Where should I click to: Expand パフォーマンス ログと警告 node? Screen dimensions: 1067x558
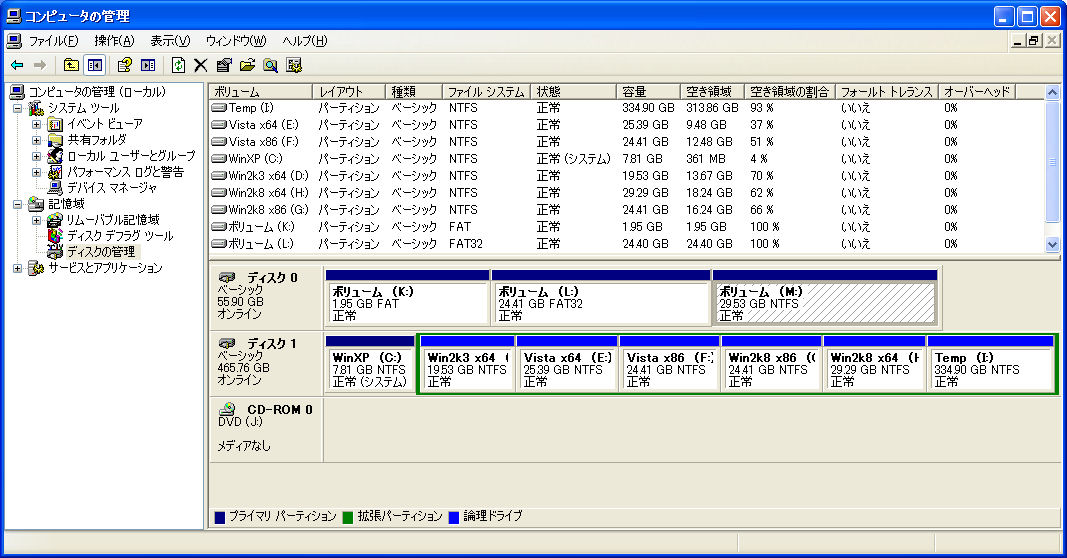[37, 172]
